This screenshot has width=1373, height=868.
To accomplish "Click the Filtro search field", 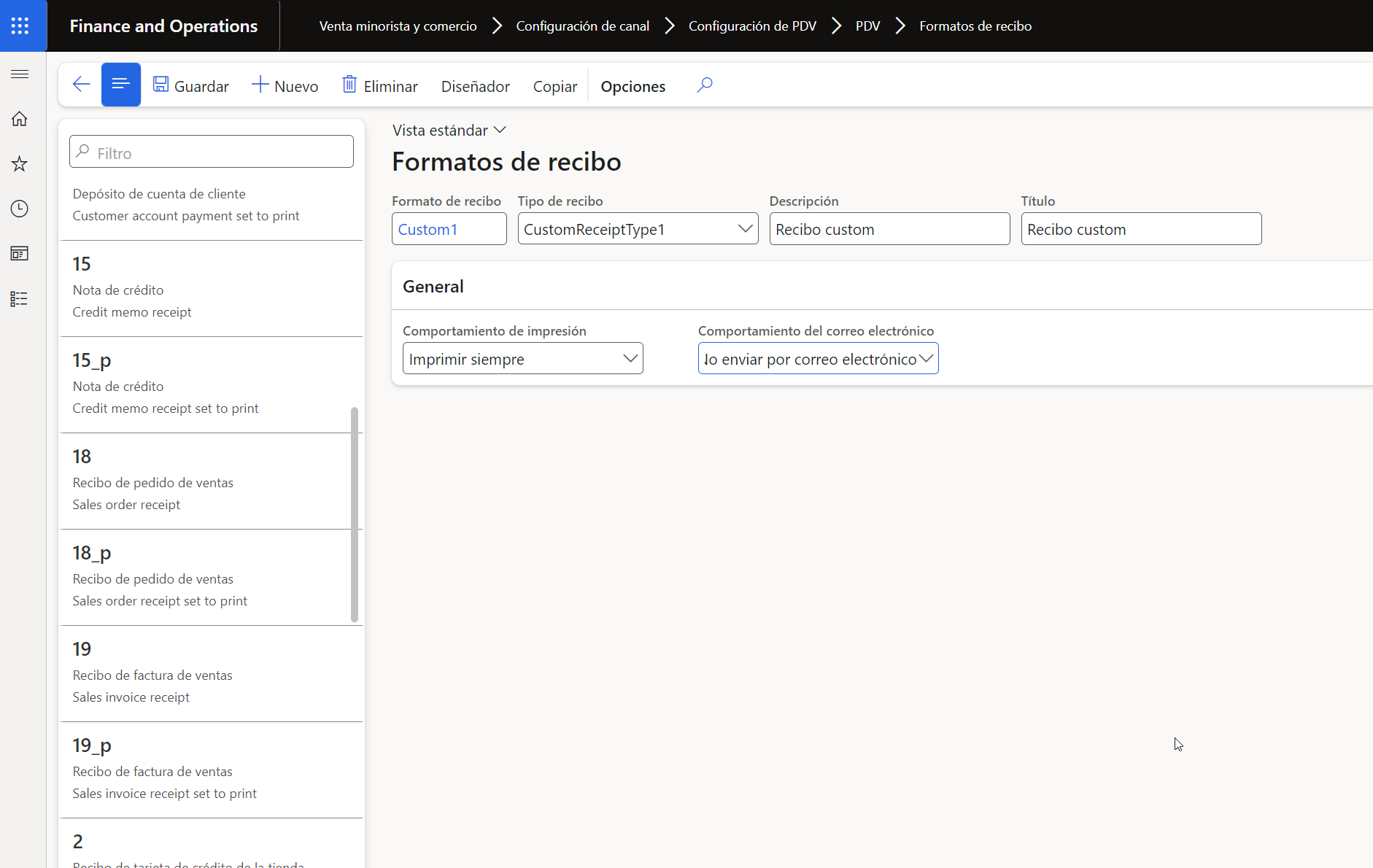I will point(212,152).
